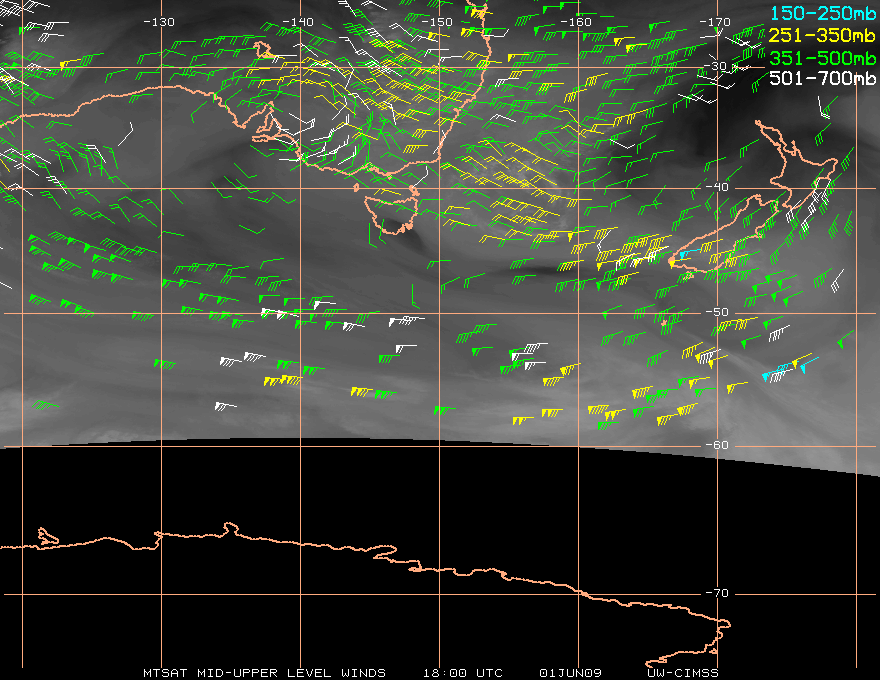Screen dimensions: 880x680
Task: Click the -60 latitude label
Action: coord(717,445)
